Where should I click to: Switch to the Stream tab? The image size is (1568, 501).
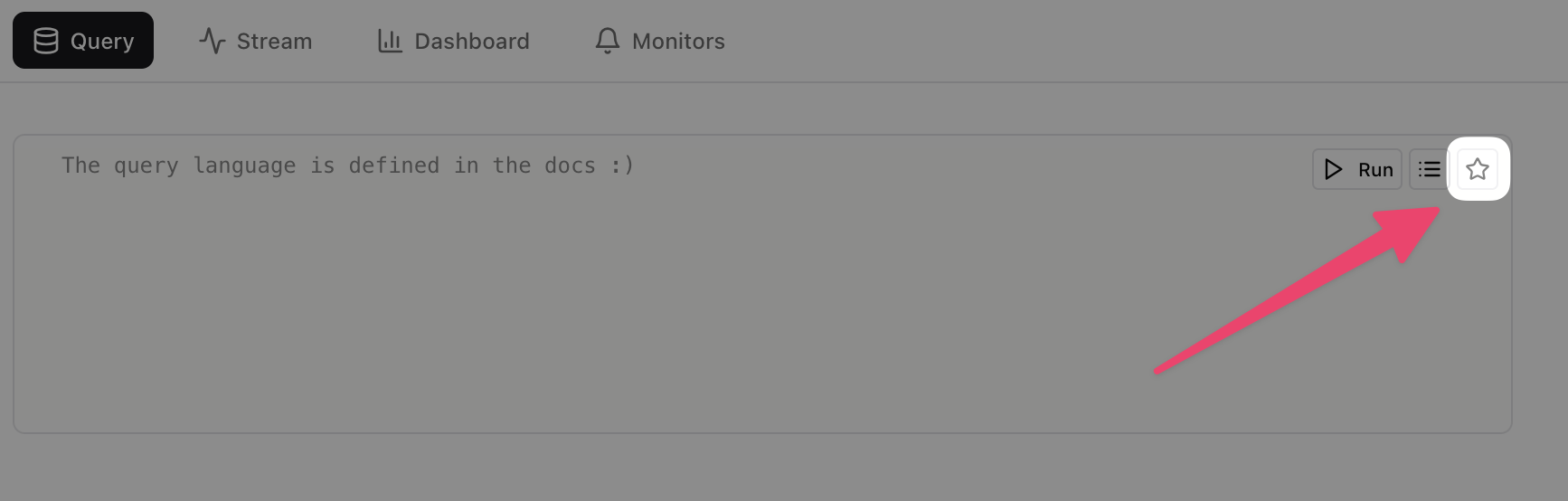[256, 41]
